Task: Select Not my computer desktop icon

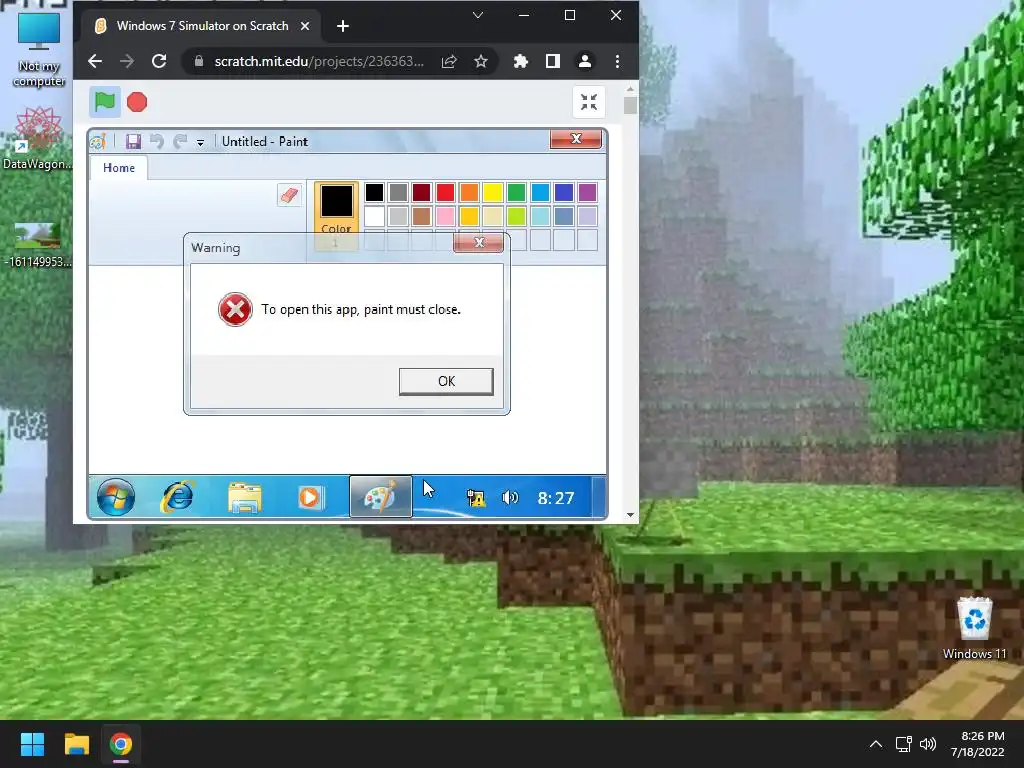Action: point(39,50)
